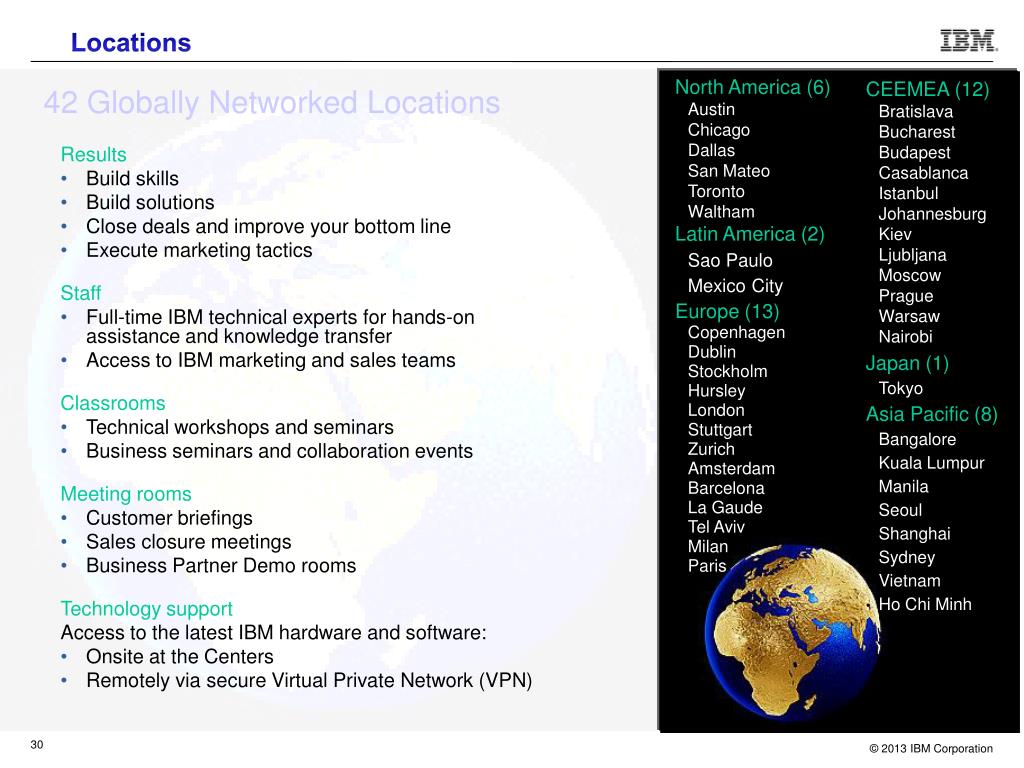This screenshot has height=768, width=1024.
Task: Click the city 'Tokyo'
Action: 901,389
